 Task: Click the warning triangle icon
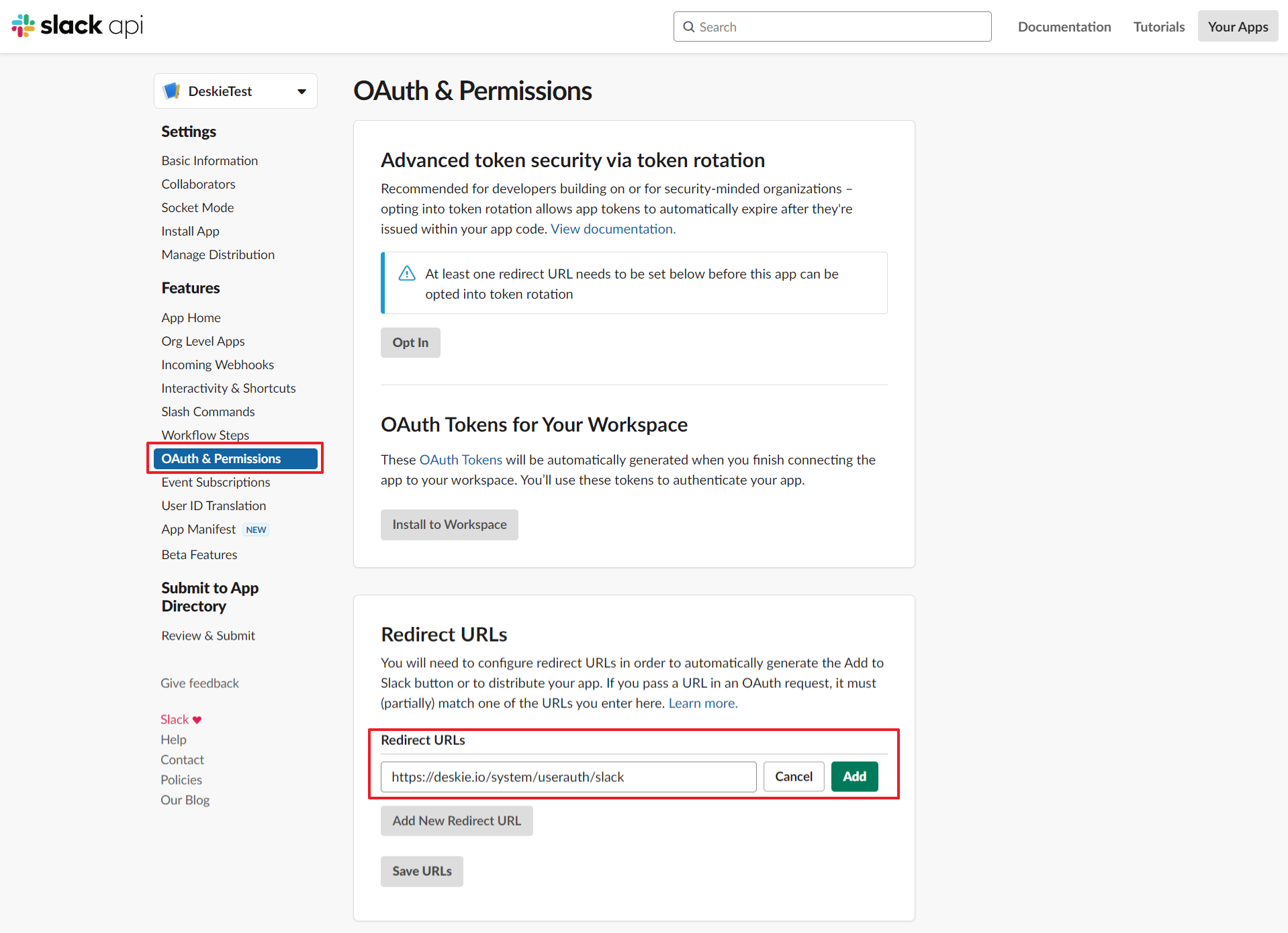(x=407, y=273)
